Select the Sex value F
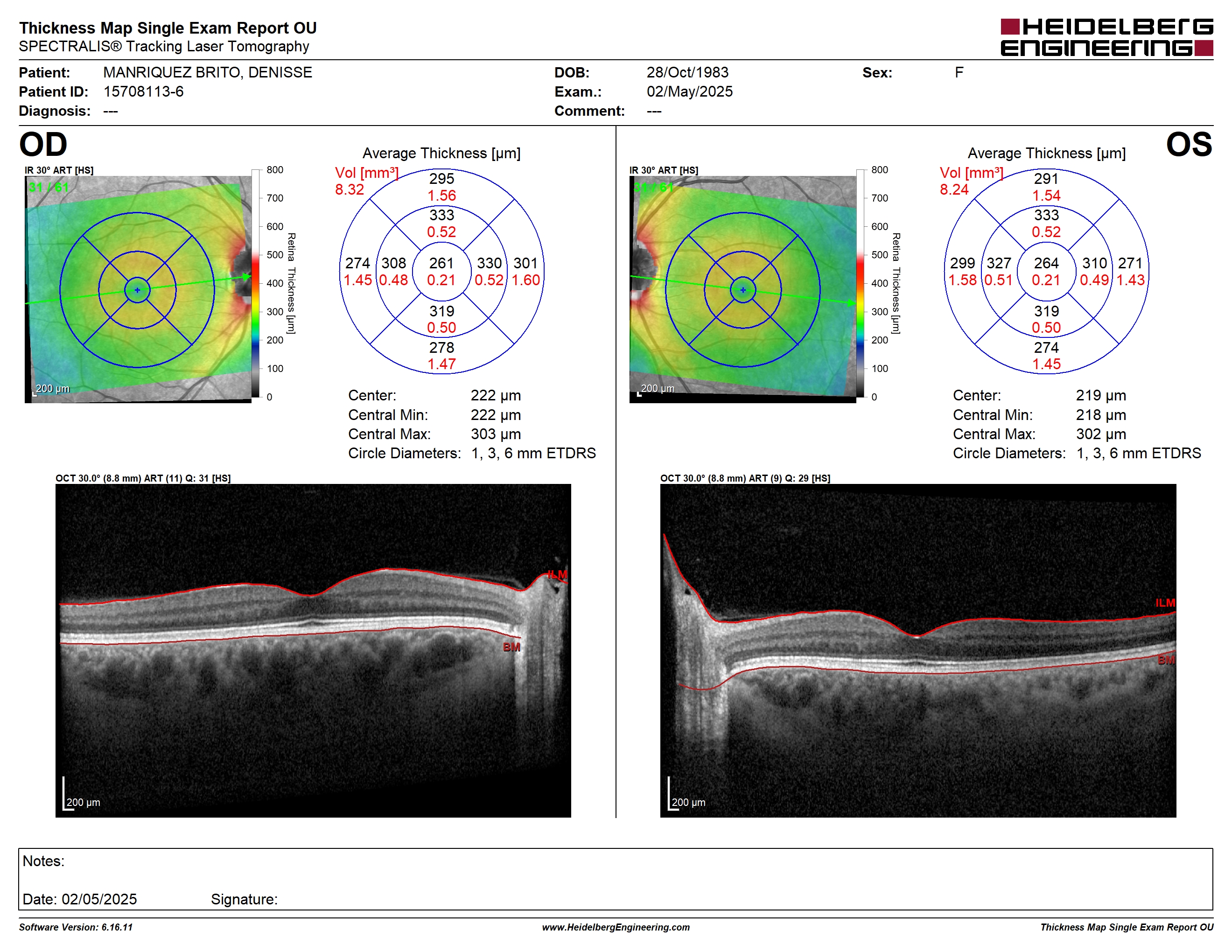The height and width of the screenshot is (952, 1232). point(959,72)
